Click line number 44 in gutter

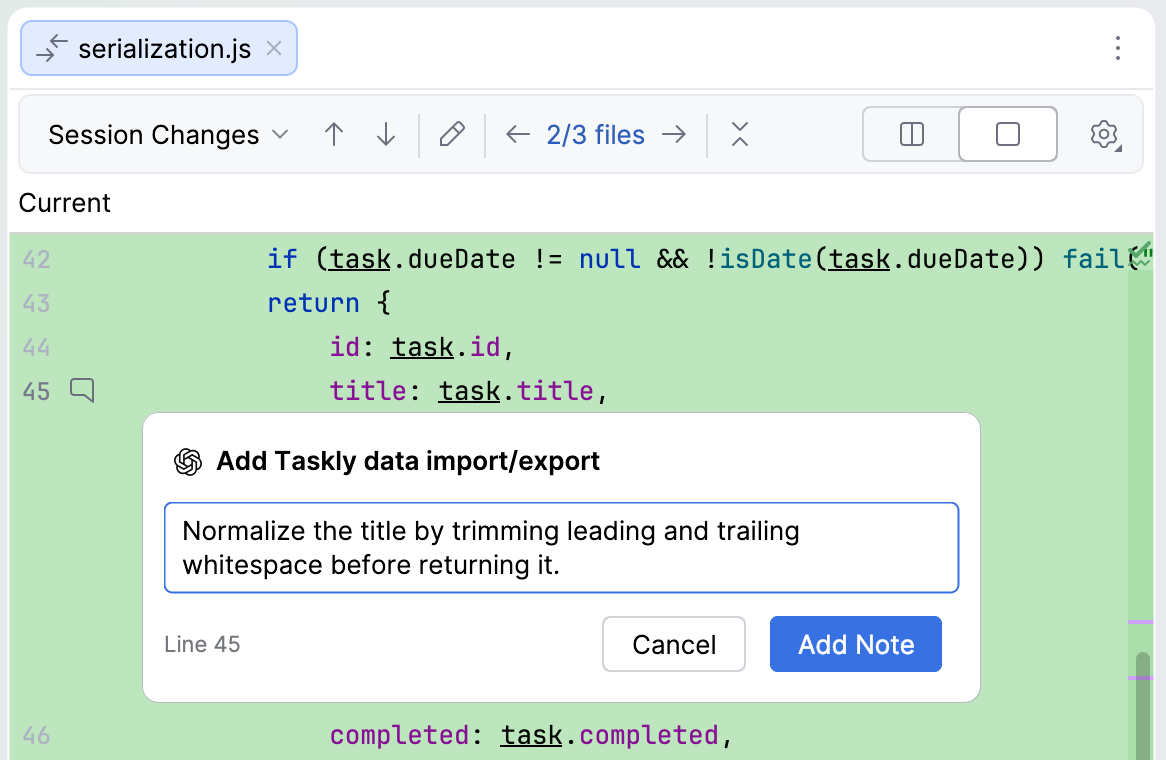point(36,347)
